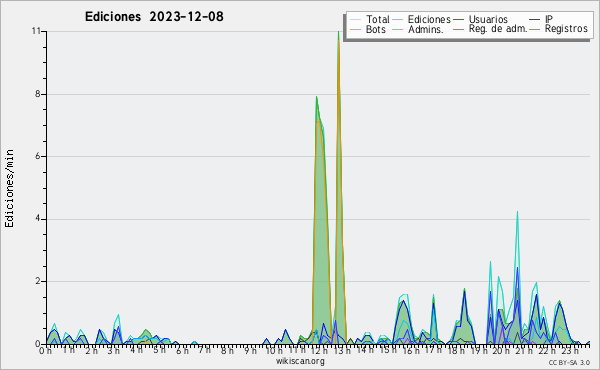The image size is (600, 370).
Task: Click the x-axis label '16 h'
Action: (x=410, y=350)
